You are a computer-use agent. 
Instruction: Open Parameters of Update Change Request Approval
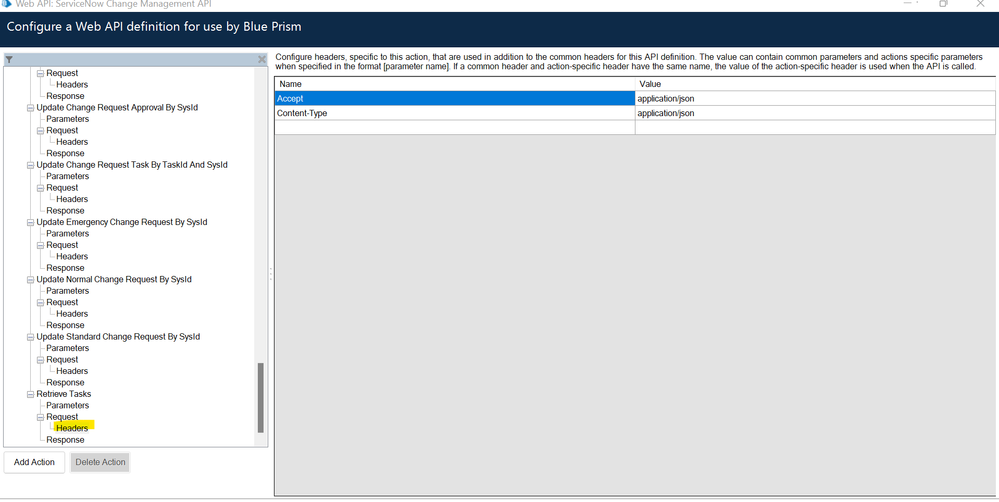tap(68, 119)
